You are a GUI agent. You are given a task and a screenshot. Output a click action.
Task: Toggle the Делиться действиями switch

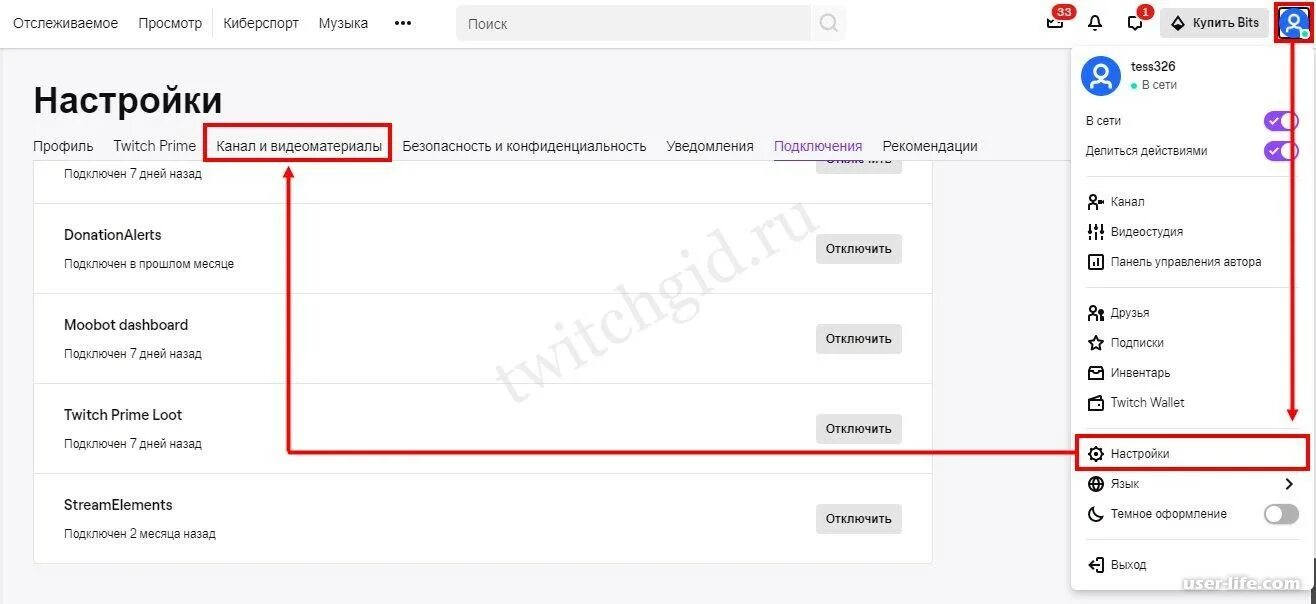click(x=1281, y=151)
